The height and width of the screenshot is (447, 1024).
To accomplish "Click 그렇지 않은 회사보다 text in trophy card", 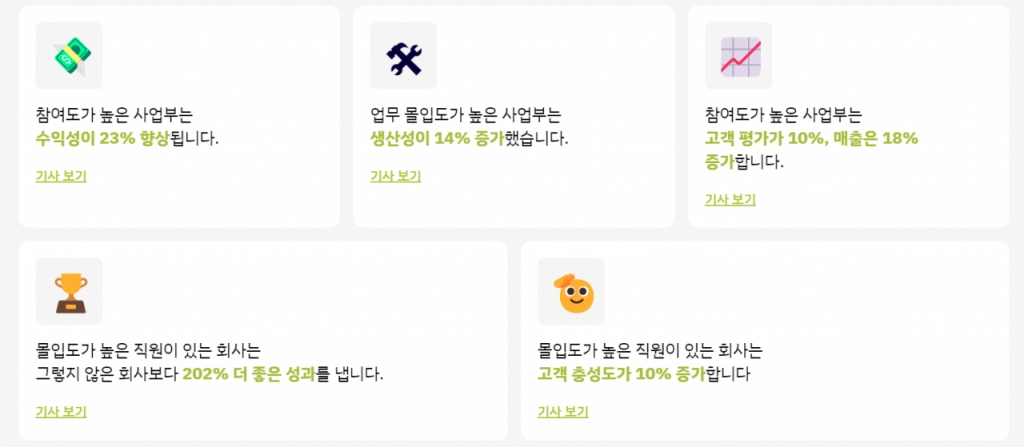I will pos(107,374).
